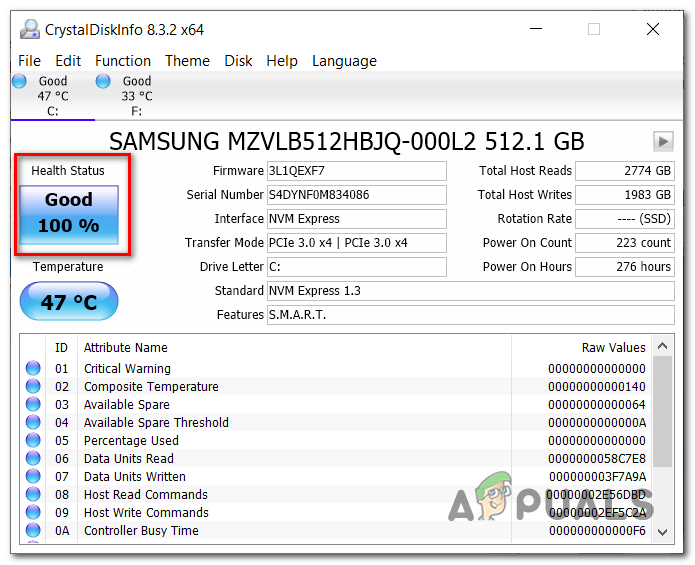The height and width of the screenshot is (565, 695).
Task: Click status orb for Critical Warning row
Action: click(x=33, y=368)
